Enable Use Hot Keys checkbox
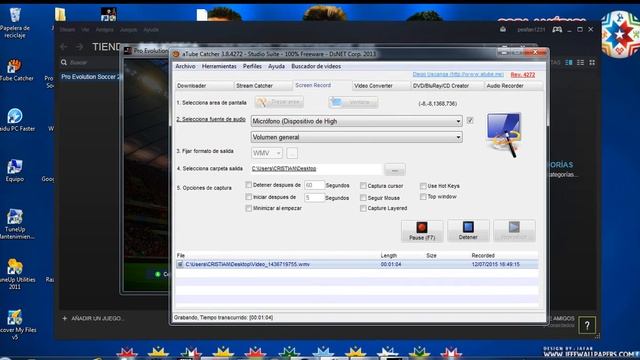640x360 pixels. click(423, 186)
